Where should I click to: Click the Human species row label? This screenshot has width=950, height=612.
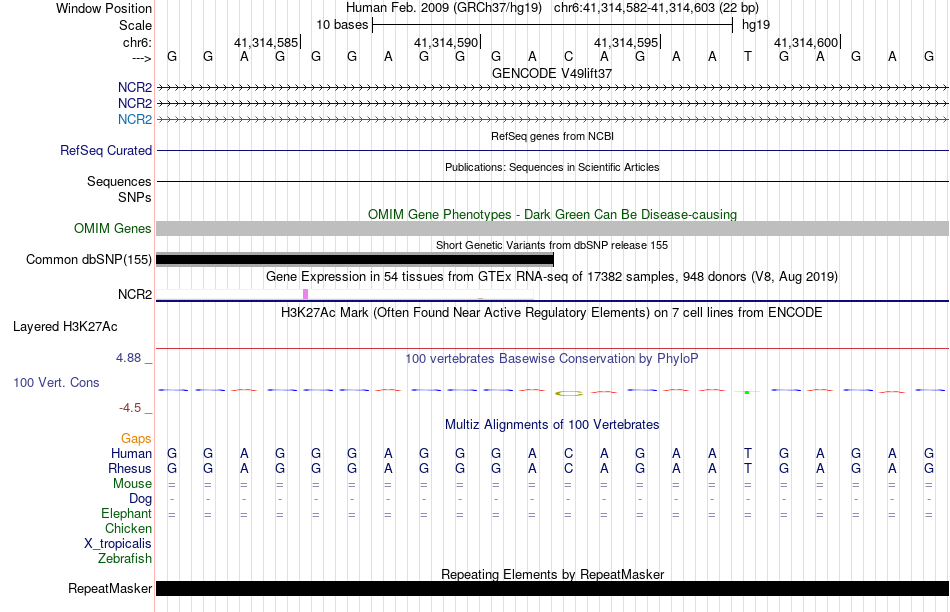(131, 453)
